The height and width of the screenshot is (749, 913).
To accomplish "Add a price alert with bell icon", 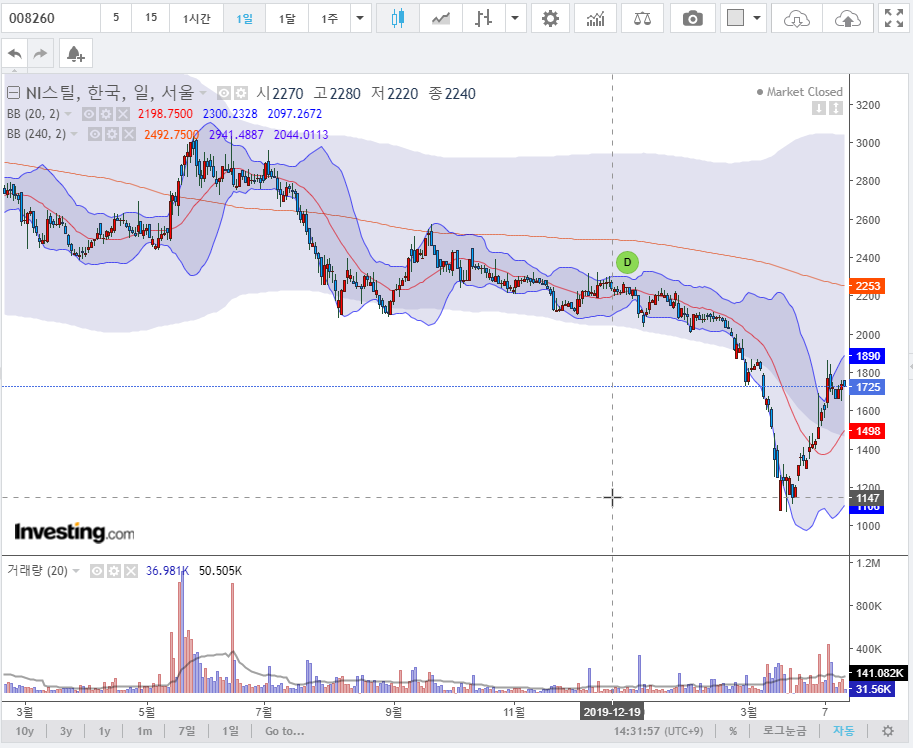I will point(76,54).
